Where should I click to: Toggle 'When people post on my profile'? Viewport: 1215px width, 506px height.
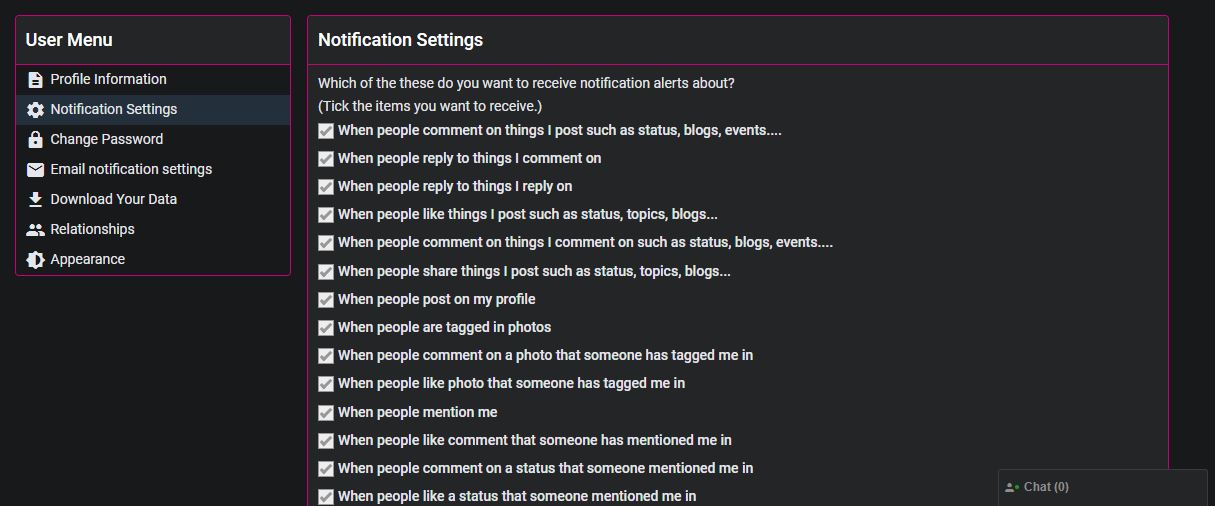tap(326, 300)
